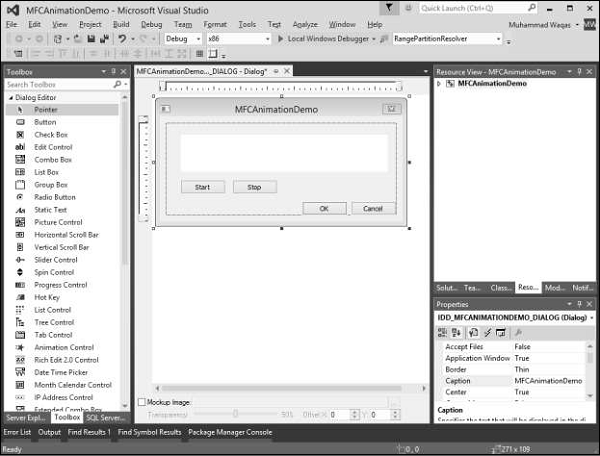Choose the Animation Control toolbox item
Image resolution: width=600 pixels, height=456 pixels.
62,348
